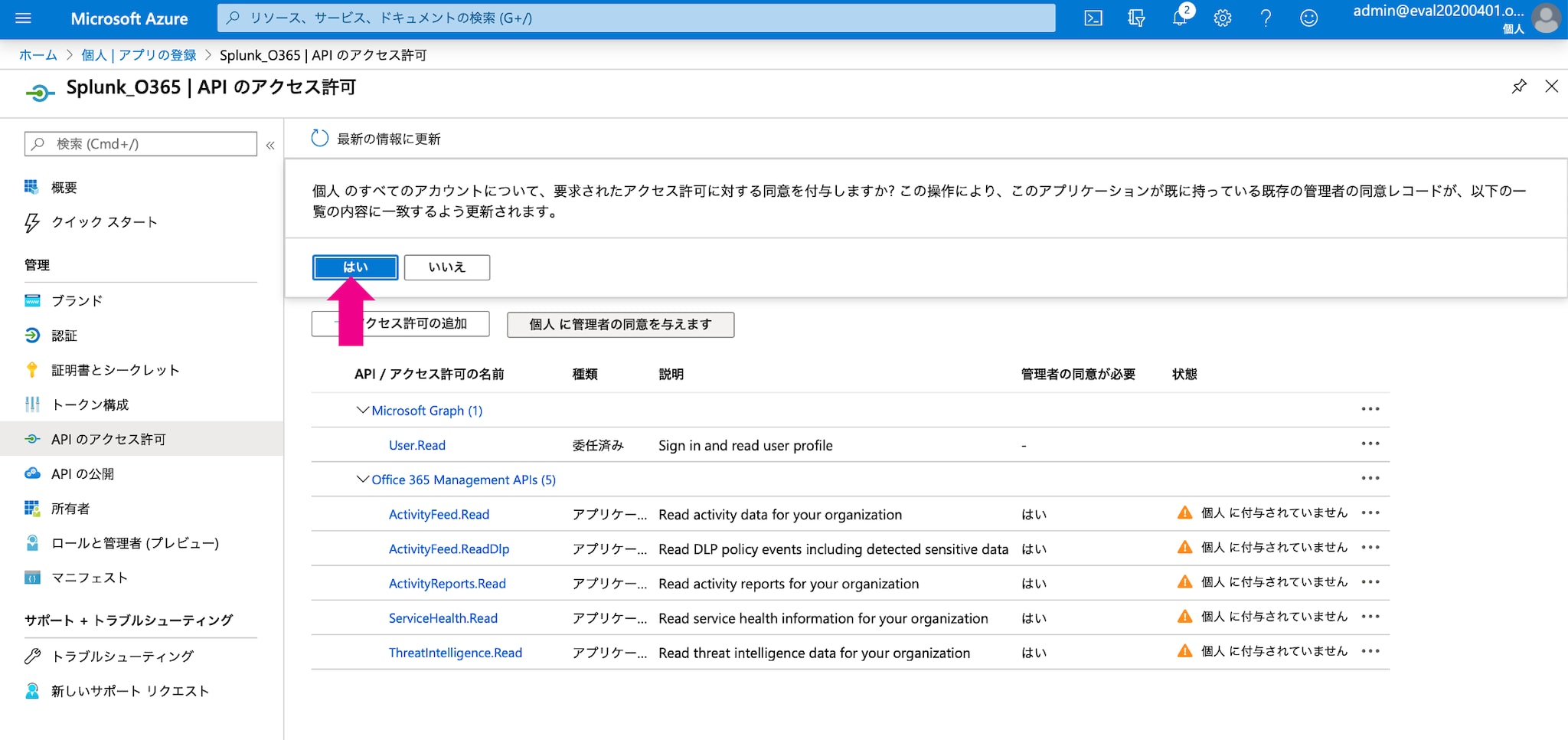Image resolution: width=1568 pixels, height=740 pixels.
Task: Open the help question mark
Action: tap(1266, 18)
